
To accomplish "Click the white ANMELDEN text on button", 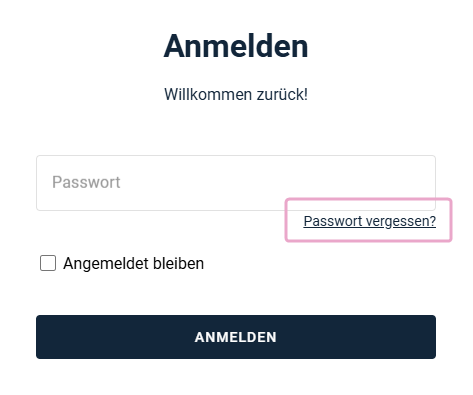I will 236,337.
